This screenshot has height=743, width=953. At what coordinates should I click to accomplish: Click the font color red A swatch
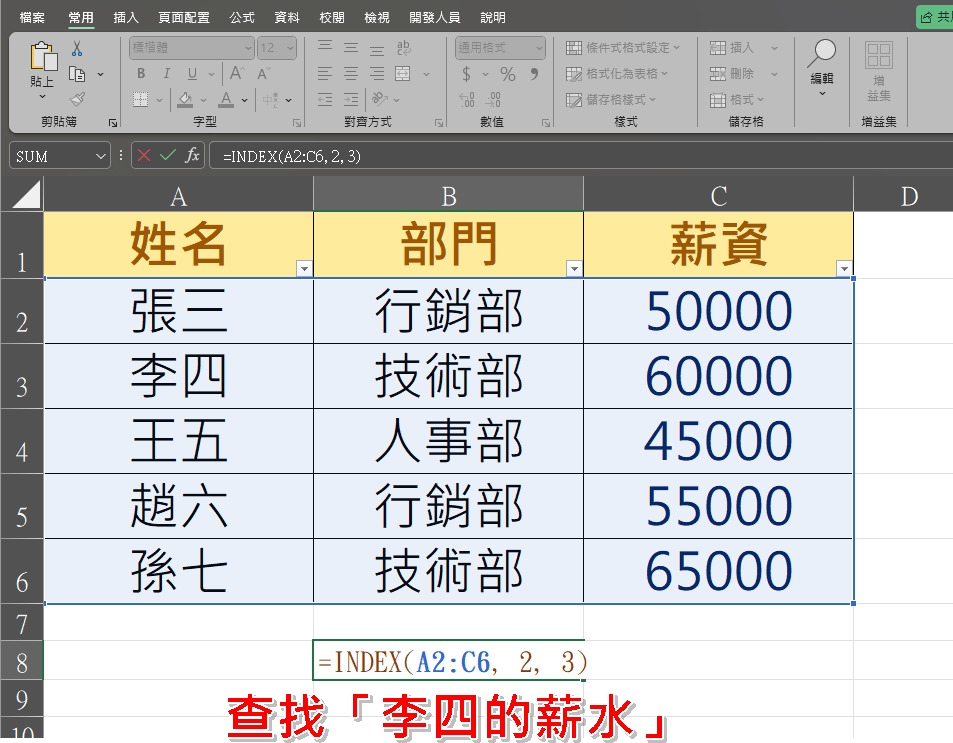226,99
